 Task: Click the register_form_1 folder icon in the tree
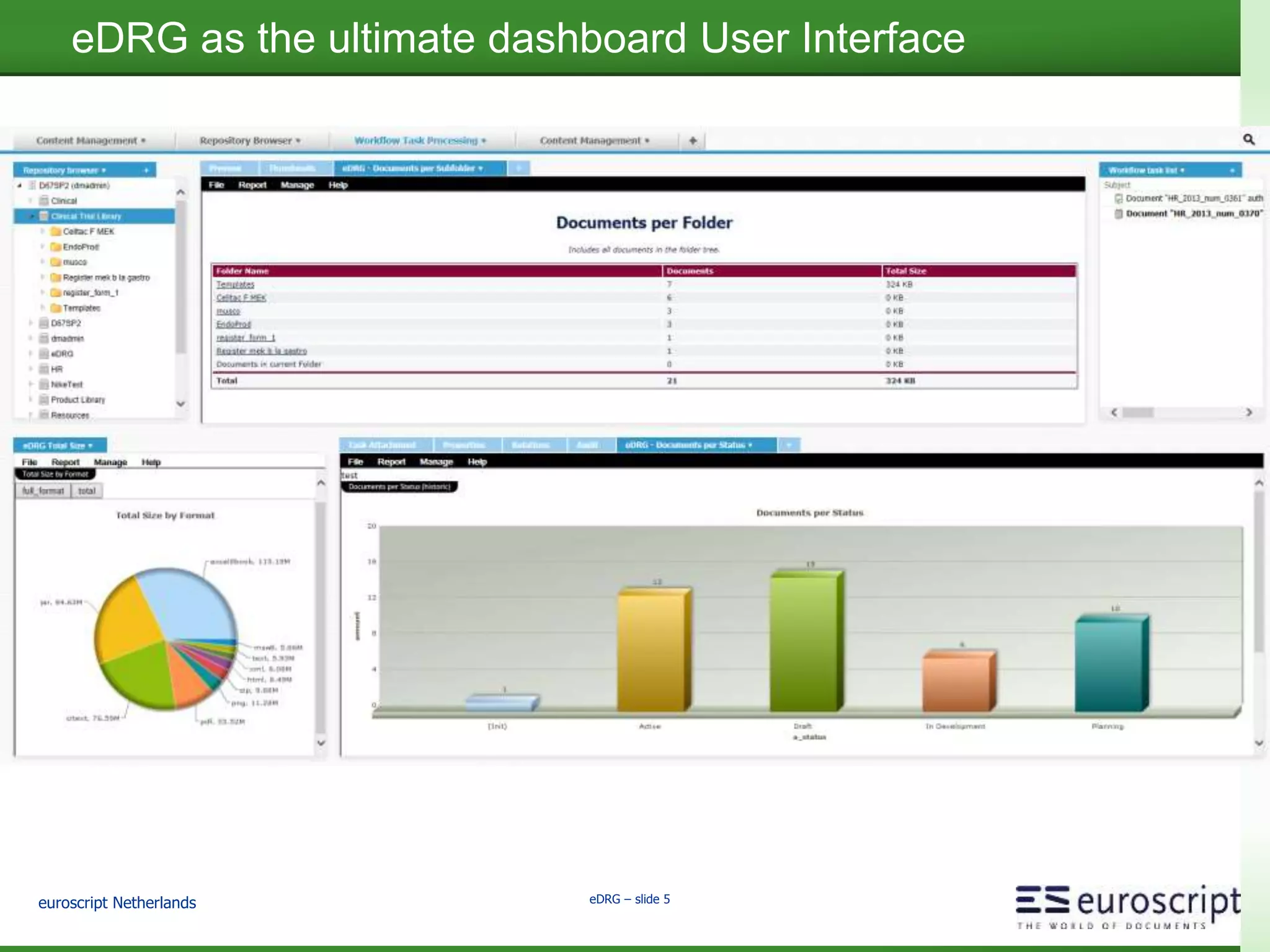tap(56, 293)
